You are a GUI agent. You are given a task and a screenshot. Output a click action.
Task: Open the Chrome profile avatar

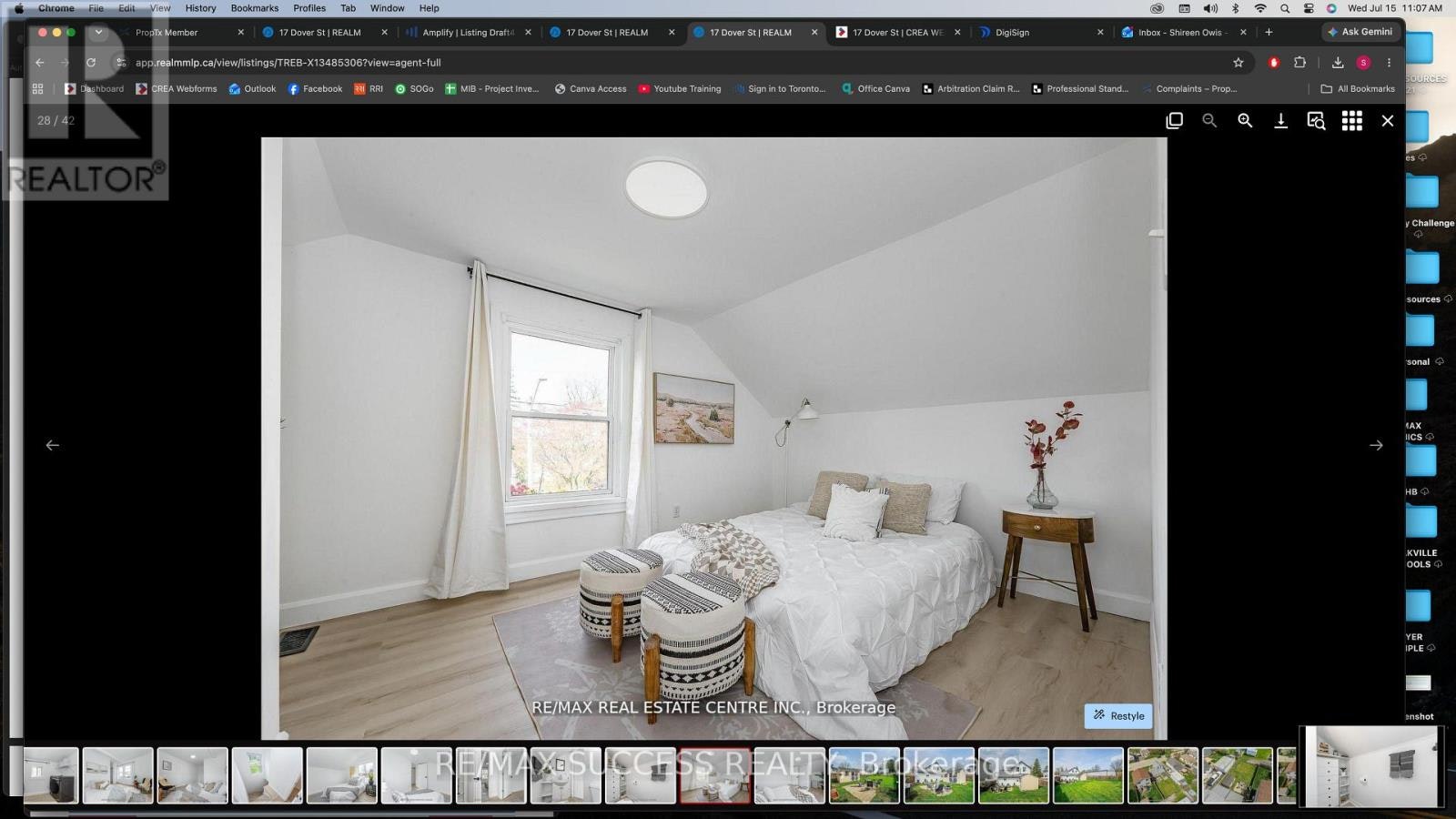pos(1363,63)
